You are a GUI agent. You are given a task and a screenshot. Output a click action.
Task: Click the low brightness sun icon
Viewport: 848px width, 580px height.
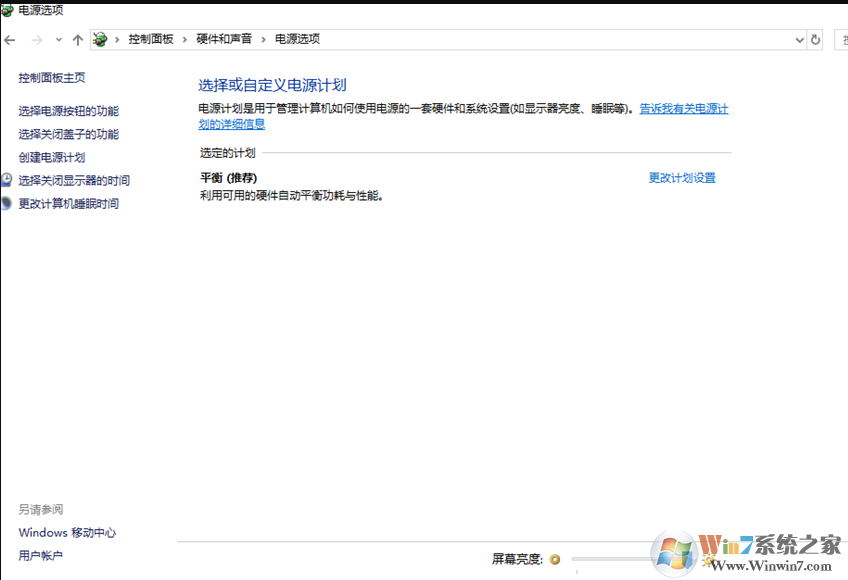[555, 560]
